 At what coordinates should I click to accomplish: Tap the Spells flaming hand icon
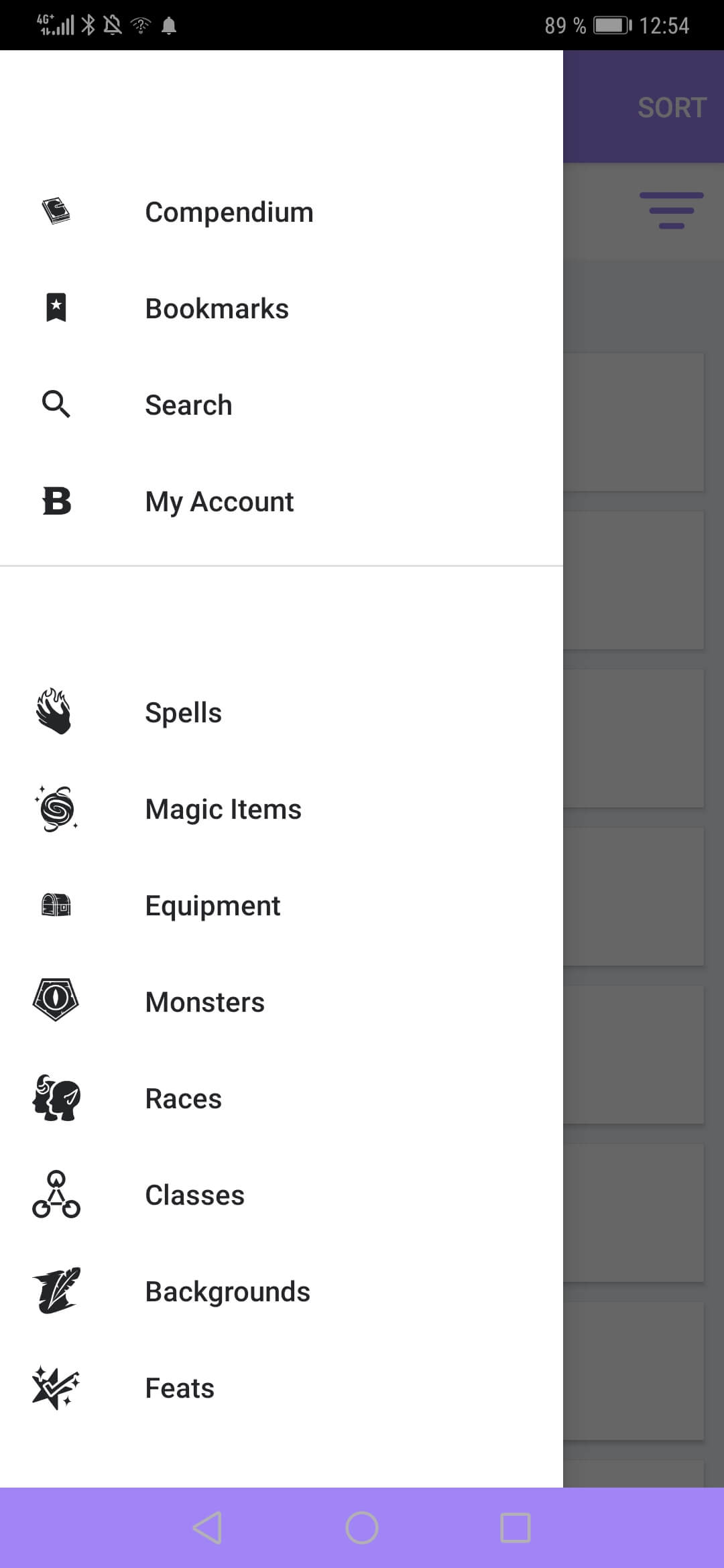[x=55, y=712]
